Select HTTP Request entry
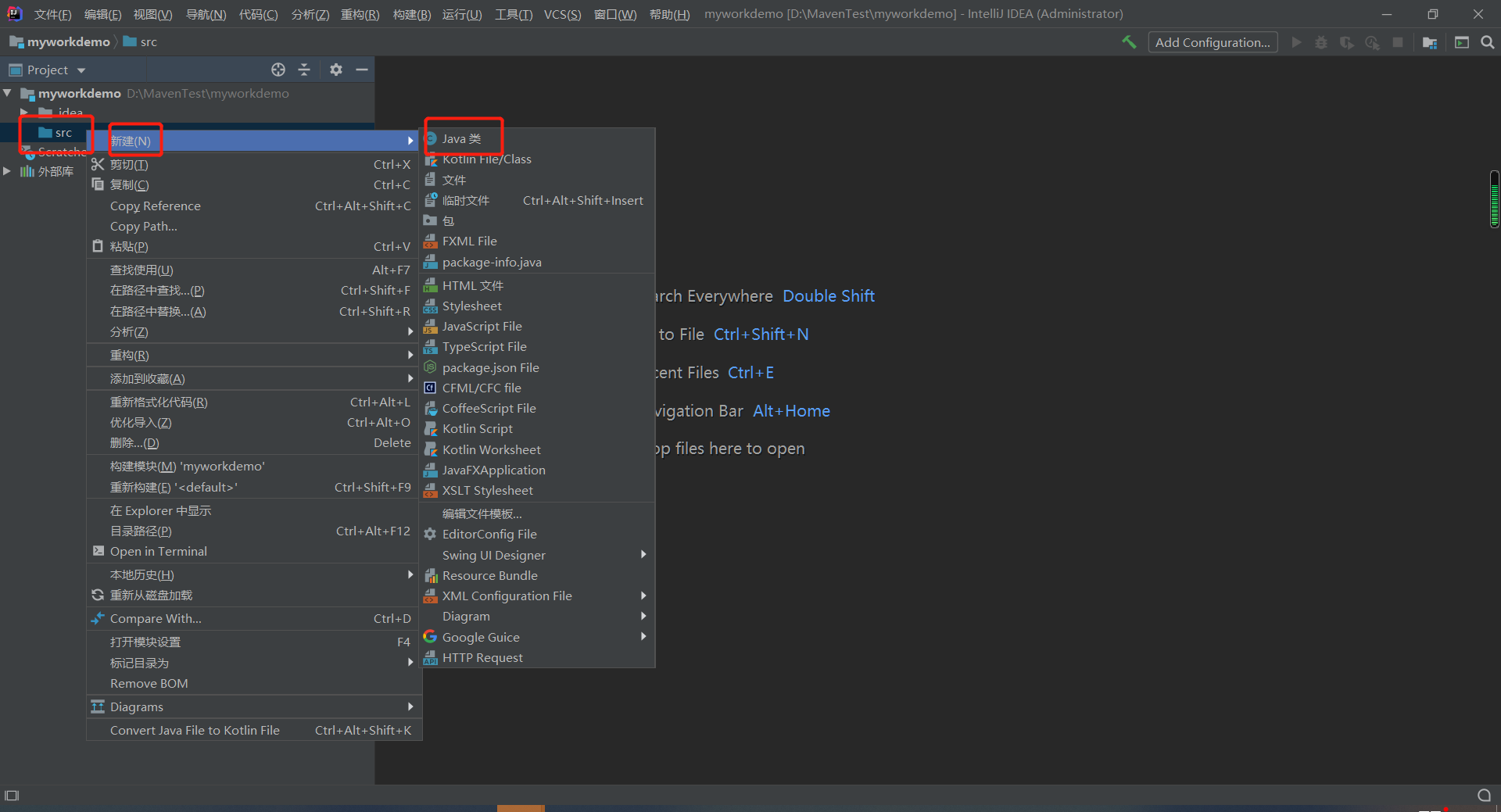The width and height of the screenshot is (1501, 812). coord(538,658)
